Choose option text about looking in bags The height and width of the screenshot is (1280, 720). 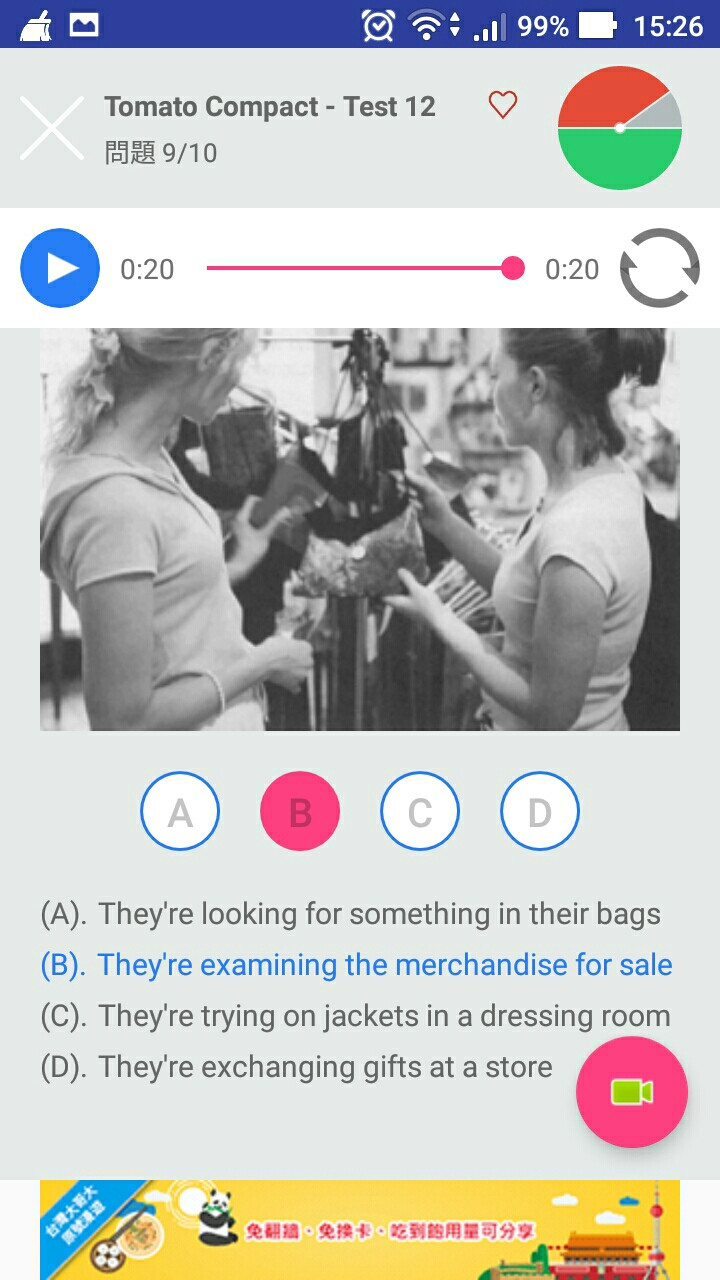351,914
